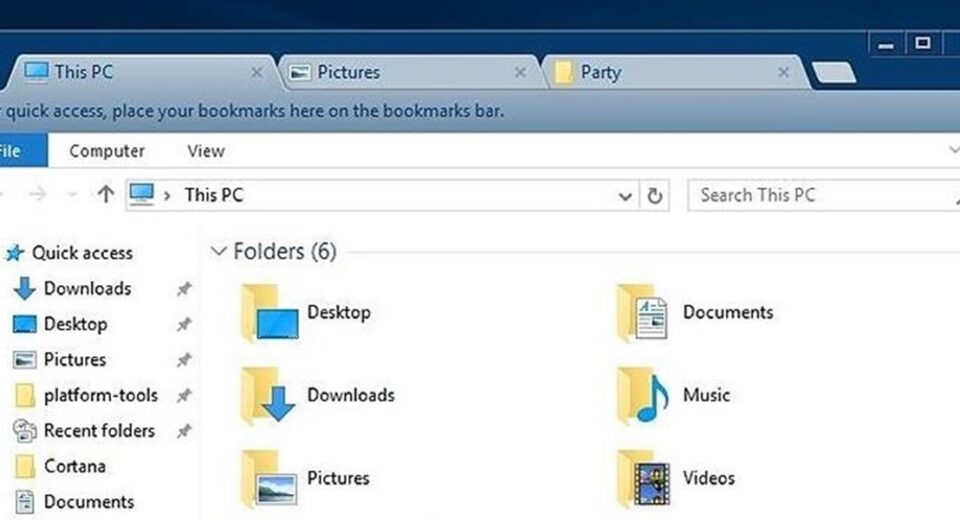Click the pin icon next to platform-tools
Image resolution: width=960 pixels, height=520 pixels.
coord(184,396)
